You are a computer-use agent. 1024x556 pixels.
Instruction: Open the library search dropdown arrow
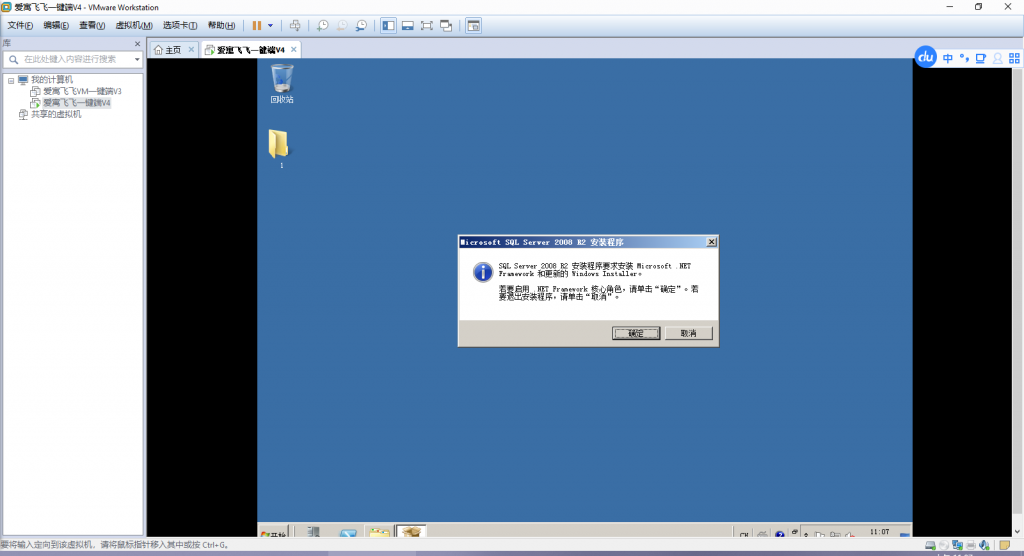coord(136,59)
